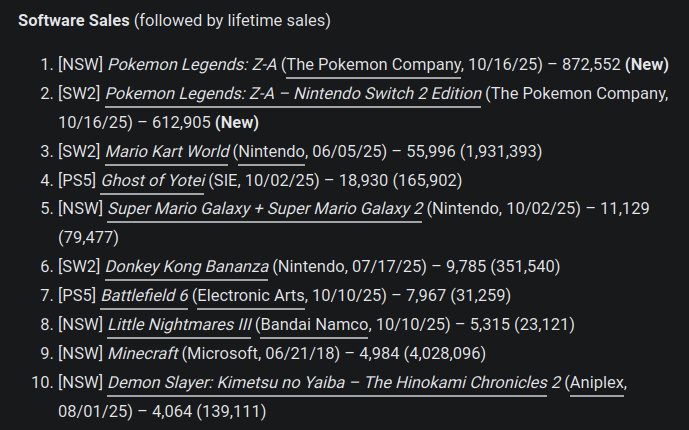Open the Ghost of Yotei link

tap(153, 181)
